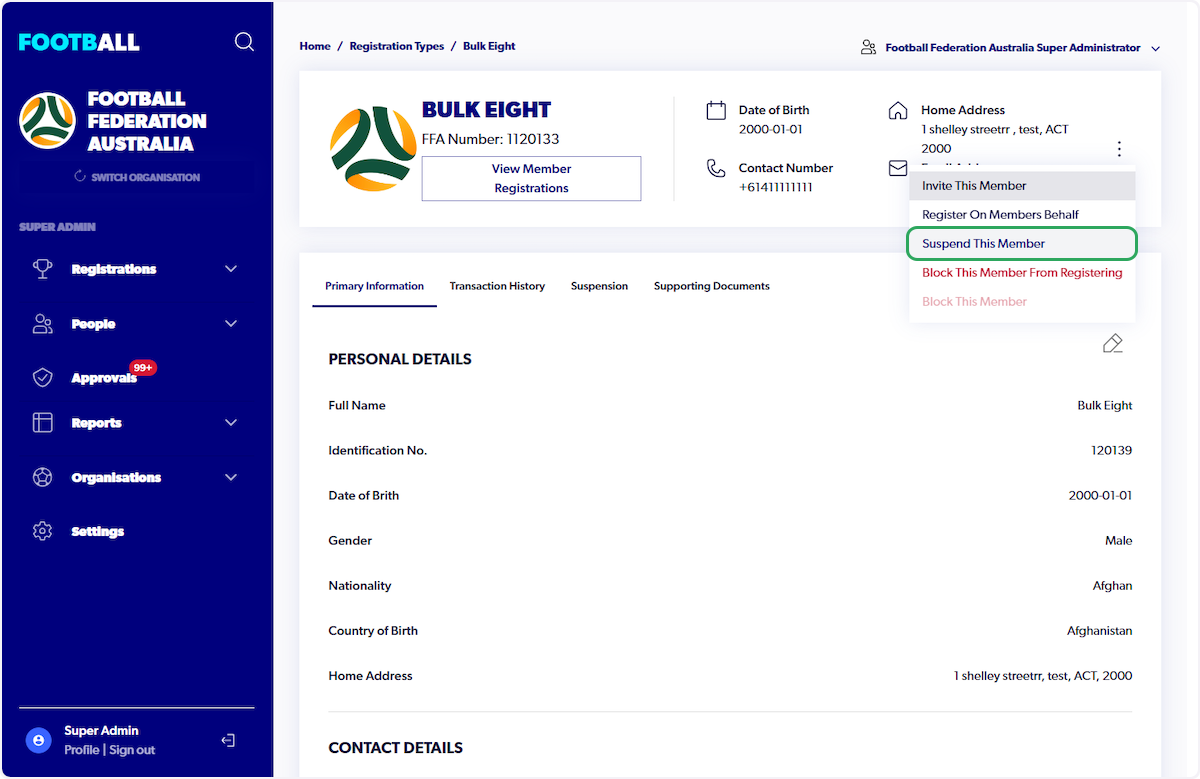Click Switch Organisation button
Screen dimensions: 1200x779
click(137, 177)
